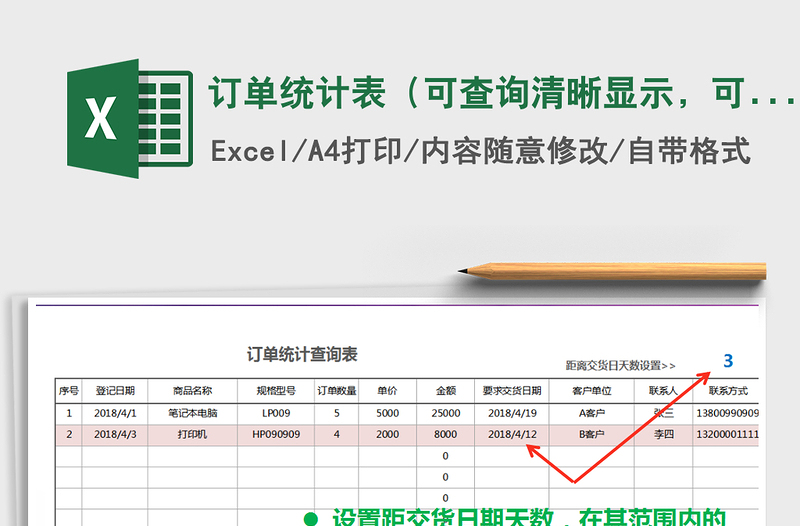Select the 商品名称 column header
Viewport: 800px width, 526px height.
click(x=192, y=391)
